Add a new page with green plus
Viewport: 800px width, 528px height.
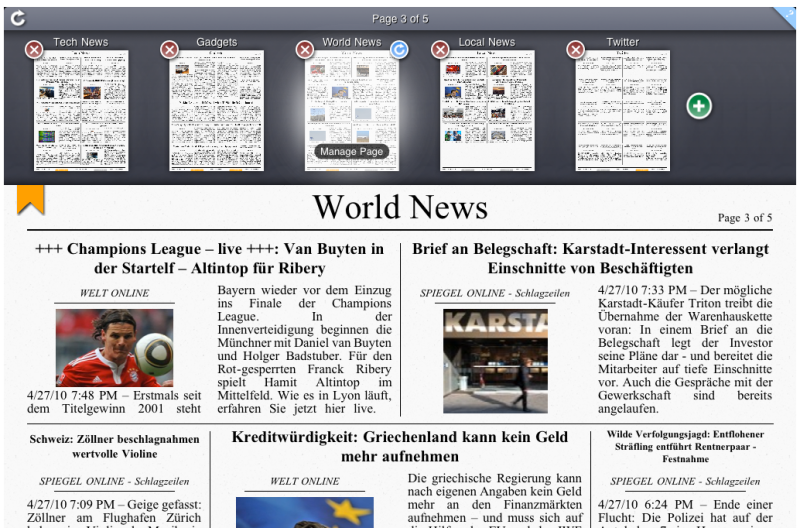pos(699,106)
